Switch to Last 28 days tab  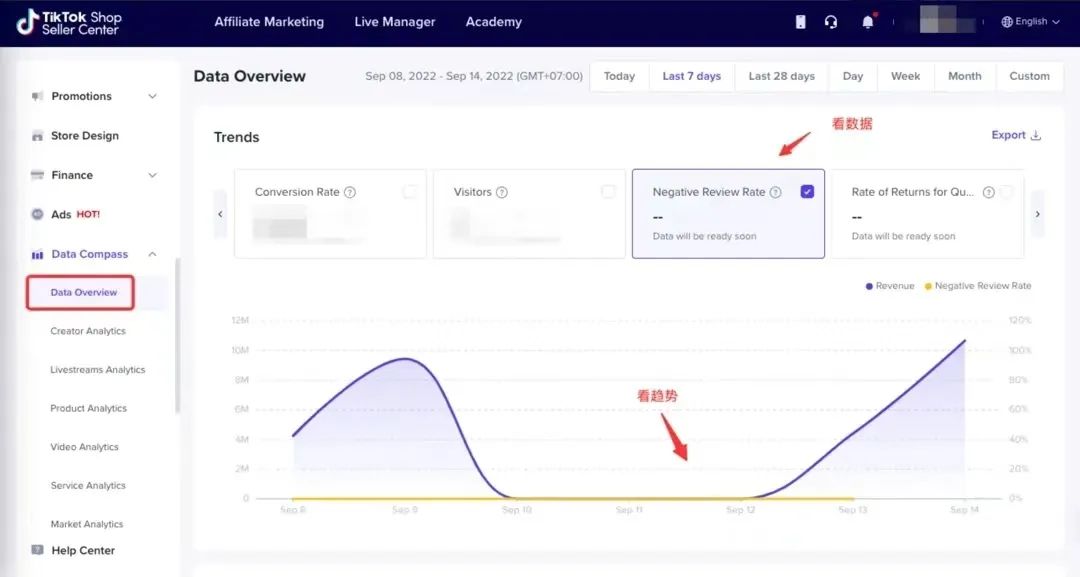(781, 76)
